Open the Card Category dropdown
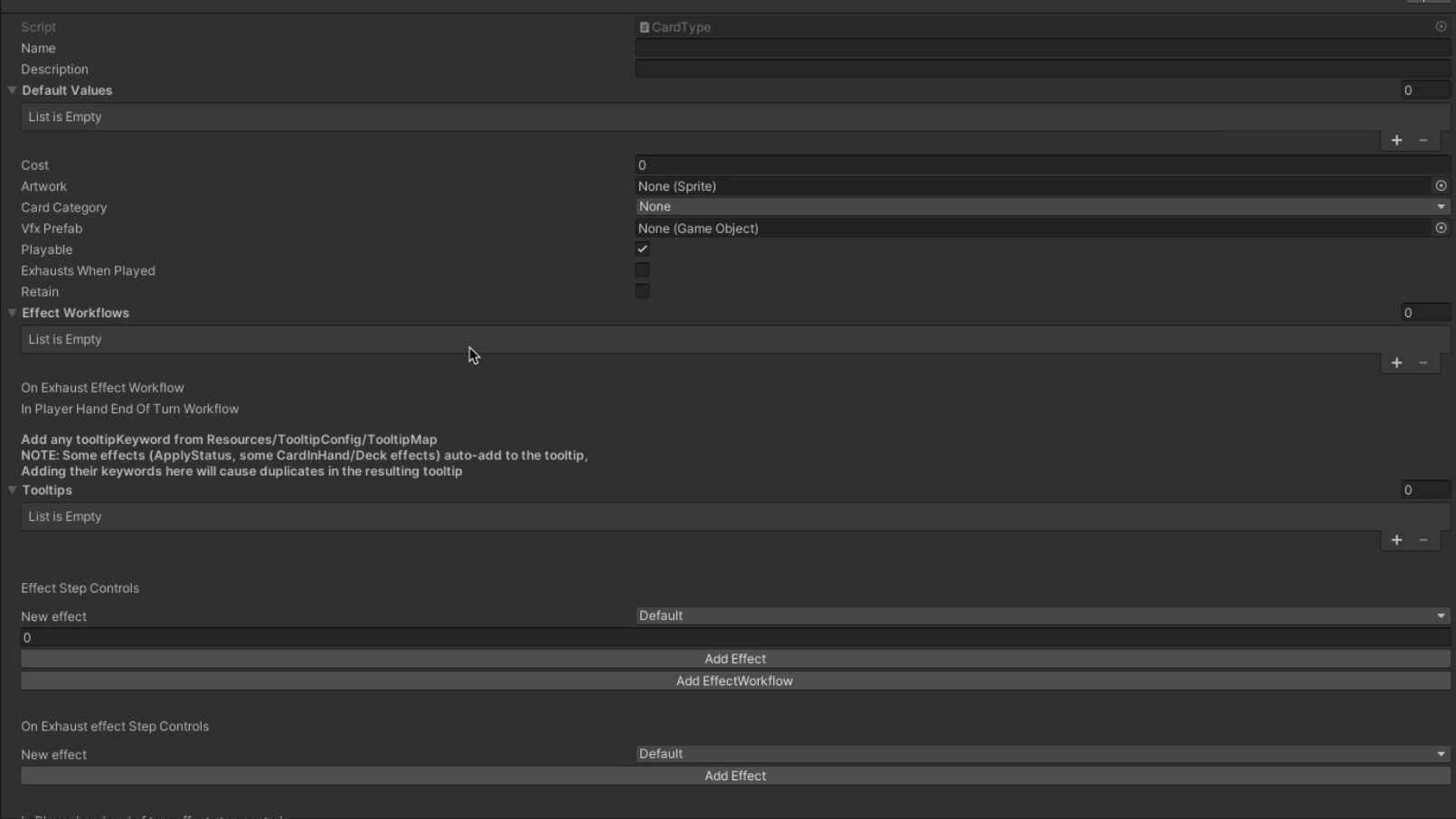Viewport: 1456px width, 819px height. (x=1042, y=207)
